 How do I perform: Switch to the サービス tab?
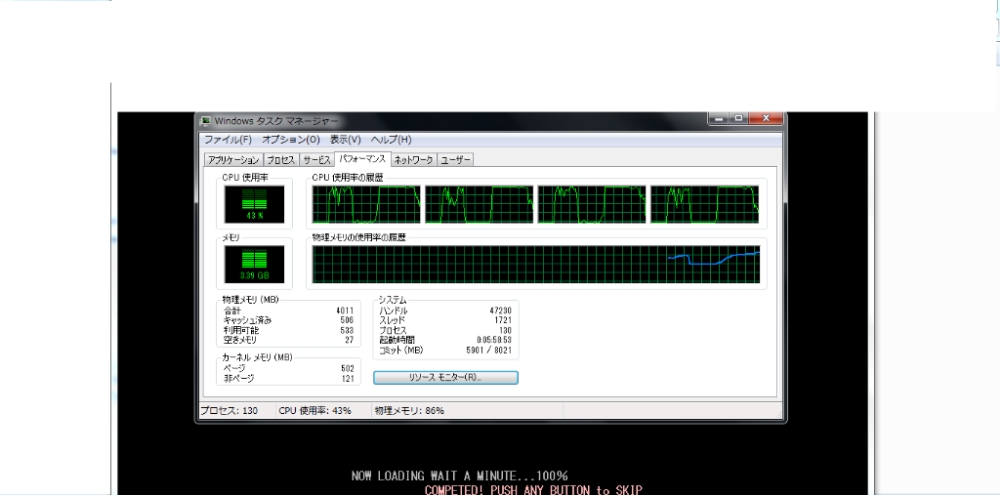pyautogui.click(x=317, y=160)
